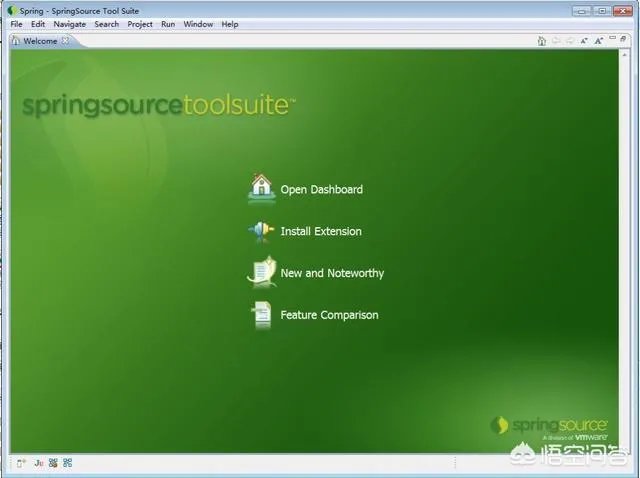640x478 pixels.
Task: Select the Welcome tab
Action: point(38,41)
